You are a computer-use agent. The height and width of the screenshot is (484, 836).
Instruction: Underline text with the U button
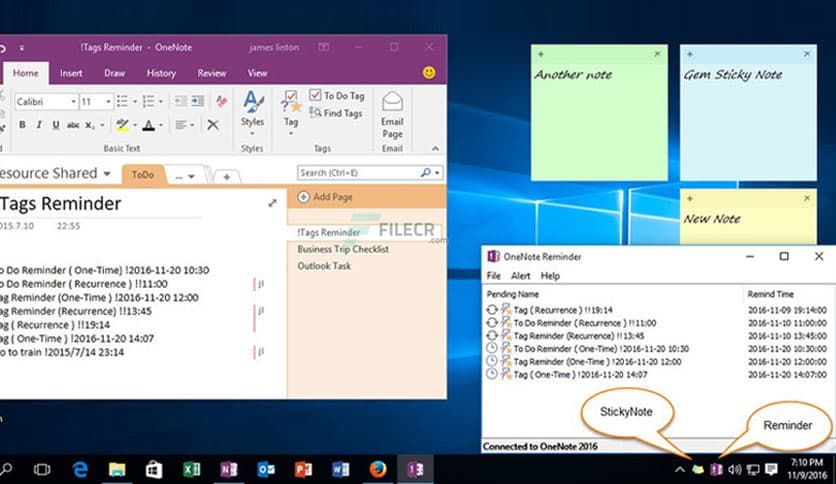(x=55, y=125)
